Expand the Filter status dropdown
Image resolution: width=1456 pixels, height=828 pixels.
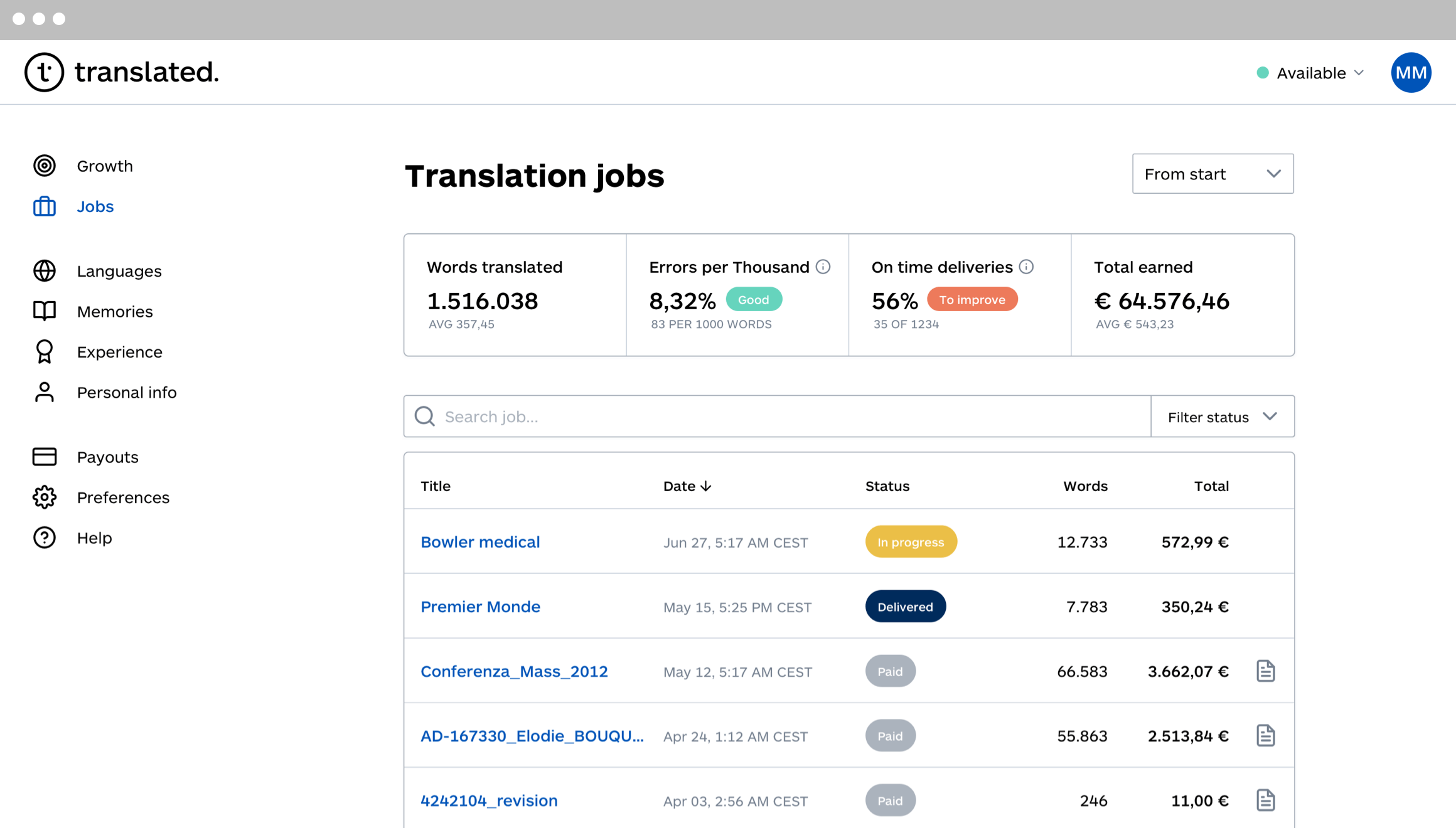coord(1222,417)
